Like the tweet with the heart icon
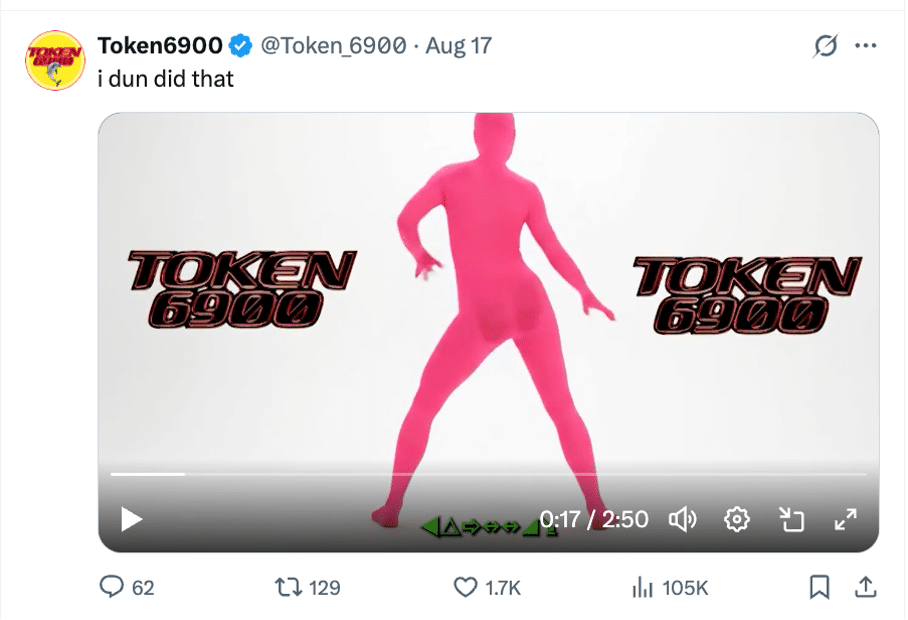 point(465,588)
